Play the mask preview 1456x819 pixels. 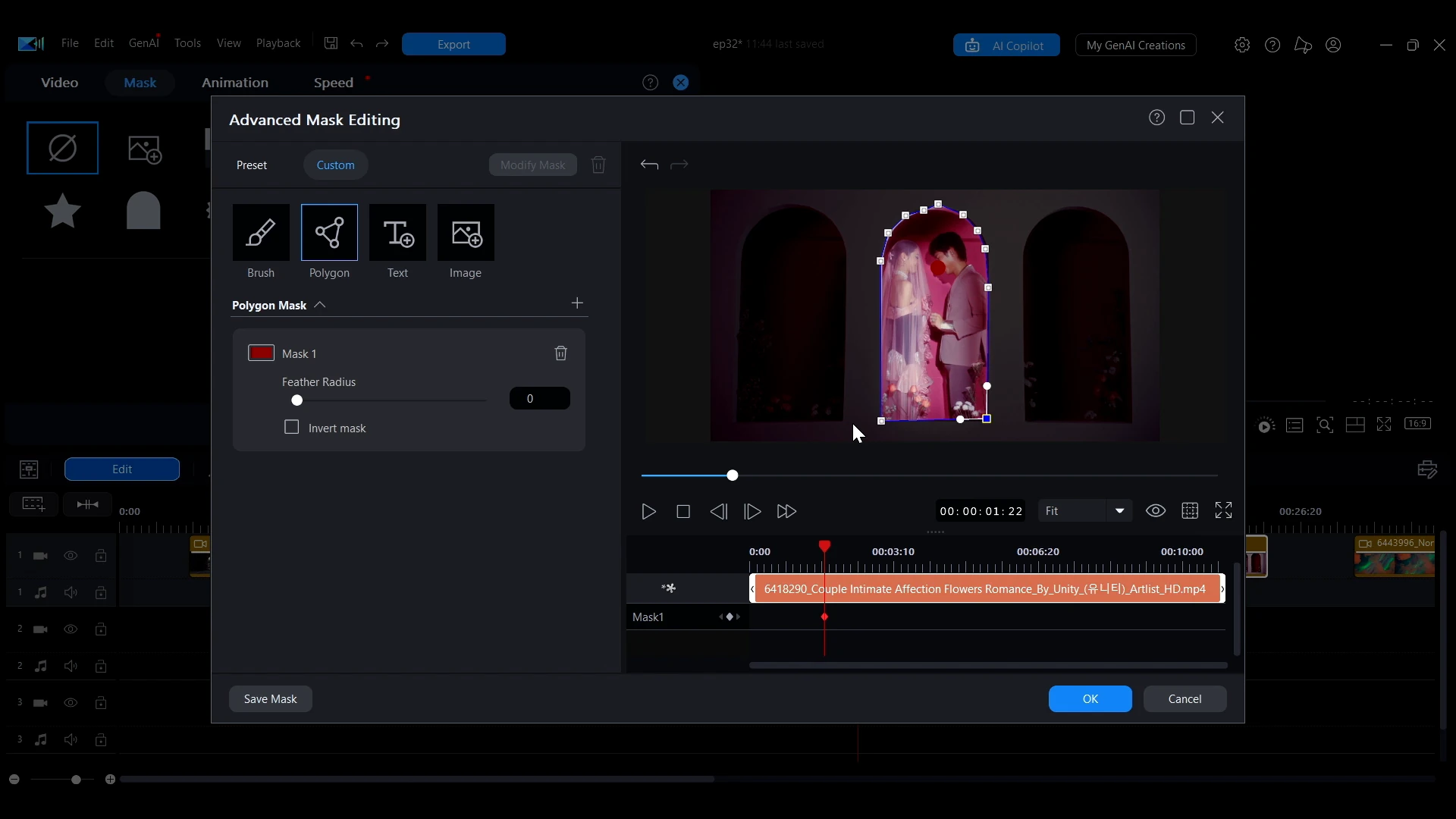649,512
